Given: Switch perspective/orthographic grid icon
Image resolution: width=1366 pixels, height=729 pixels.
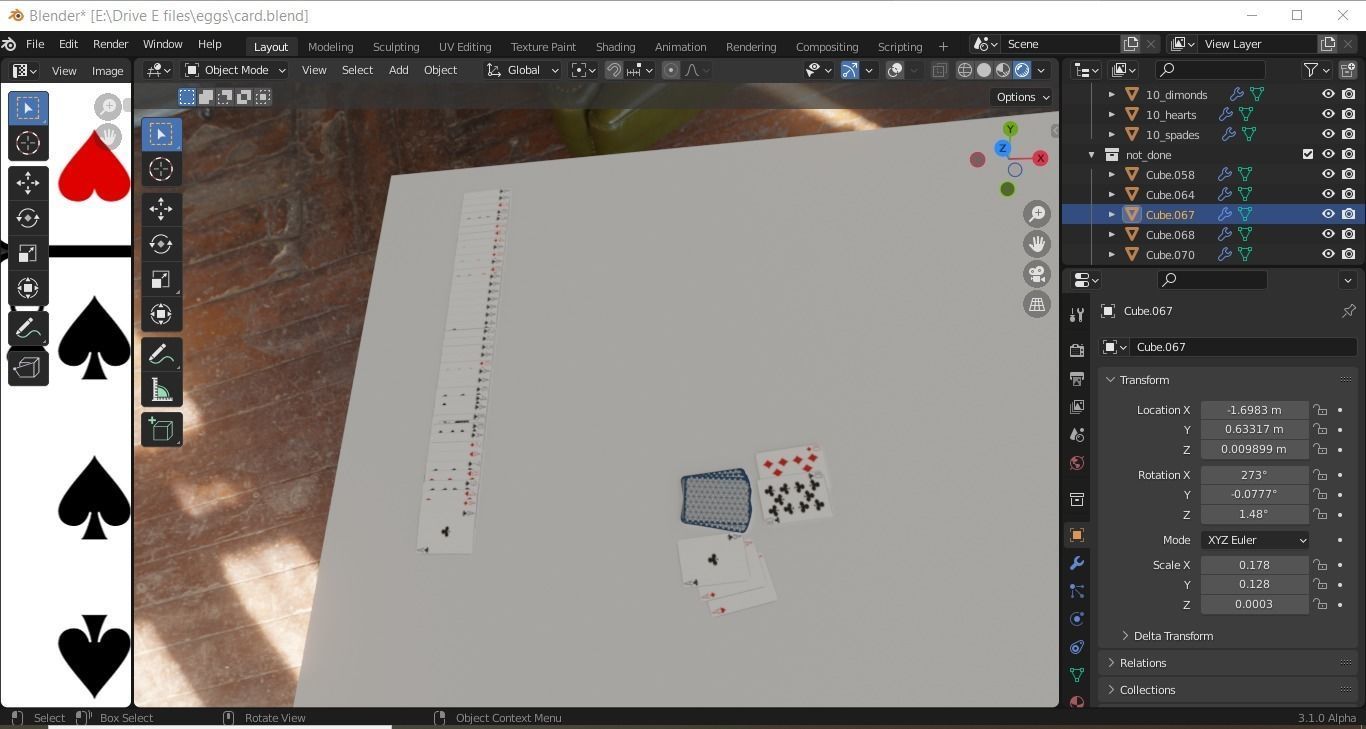Looking at the screenshot, I should 1037,304.
